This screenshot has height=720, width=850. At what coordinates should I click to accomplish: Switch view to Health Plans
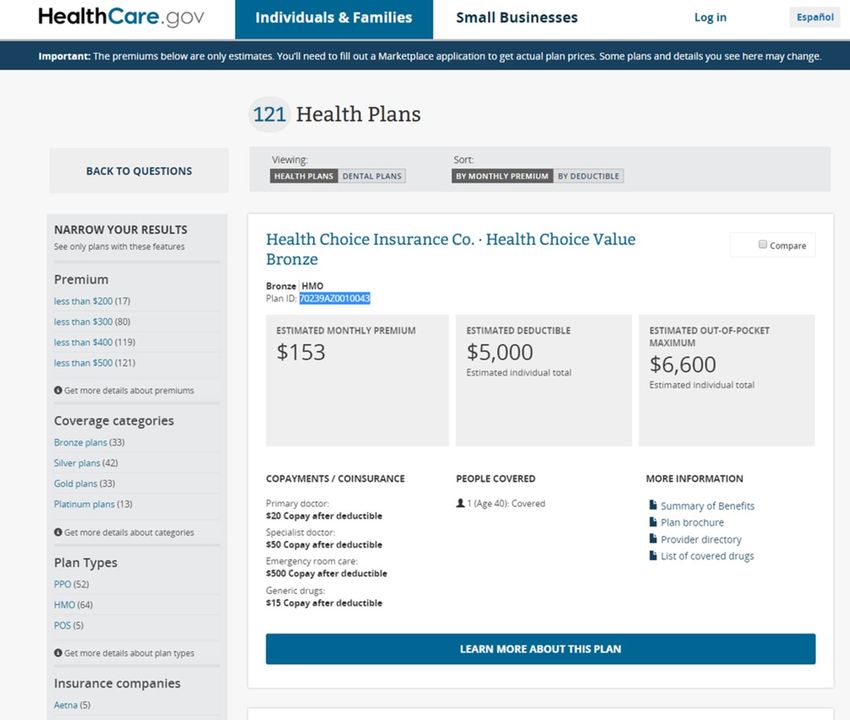[x=304, y=176]
